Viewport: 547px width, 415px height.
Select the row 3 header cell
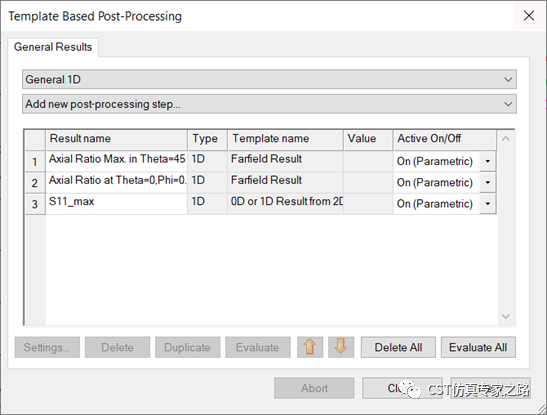35,204
